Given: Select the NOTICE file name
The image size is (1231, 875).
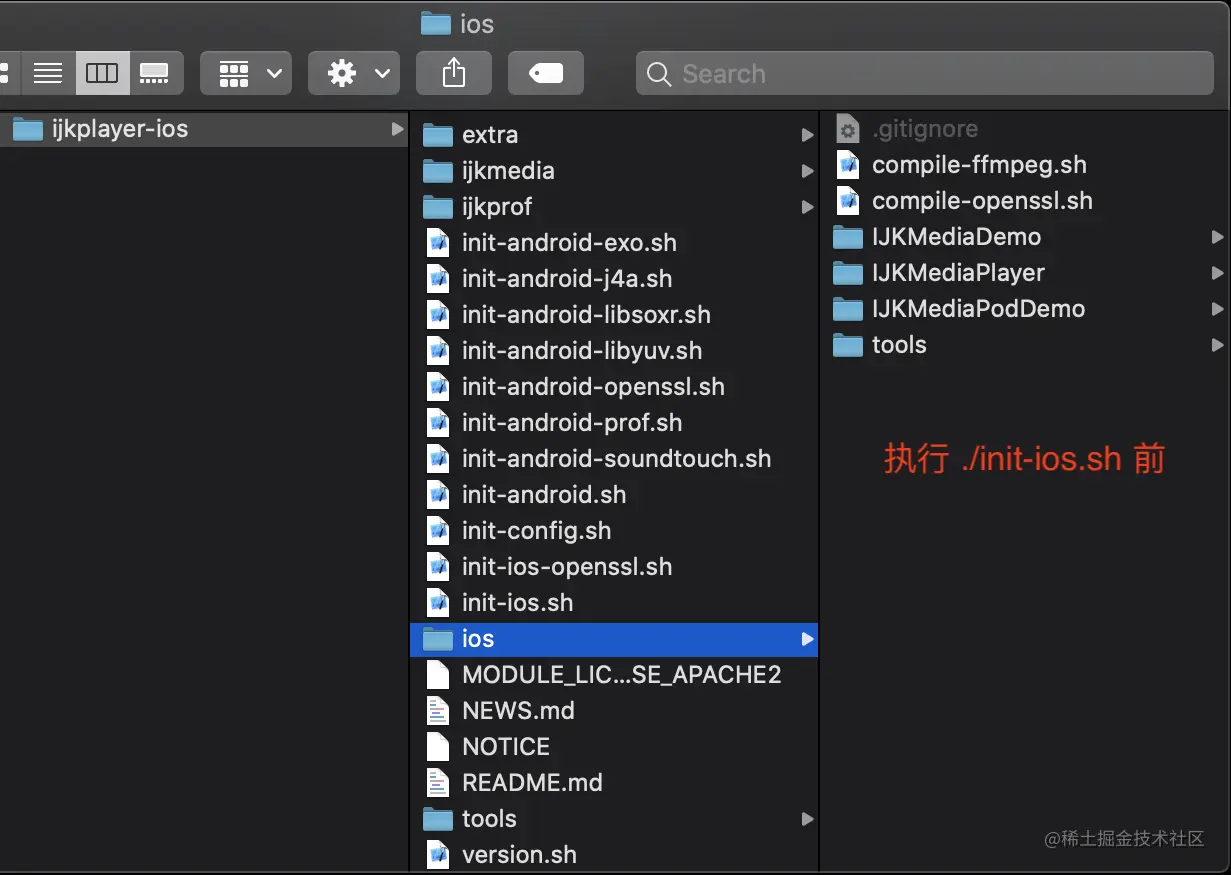Looking at the screenshot, I should tap(506, 747).
